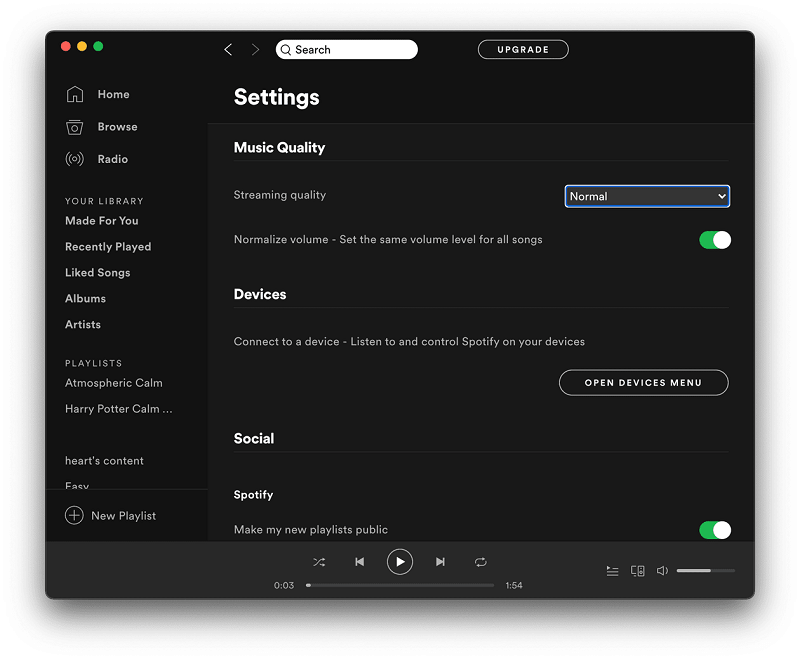
Task: Toggle the connect to device panel icon
Action: 638,570
